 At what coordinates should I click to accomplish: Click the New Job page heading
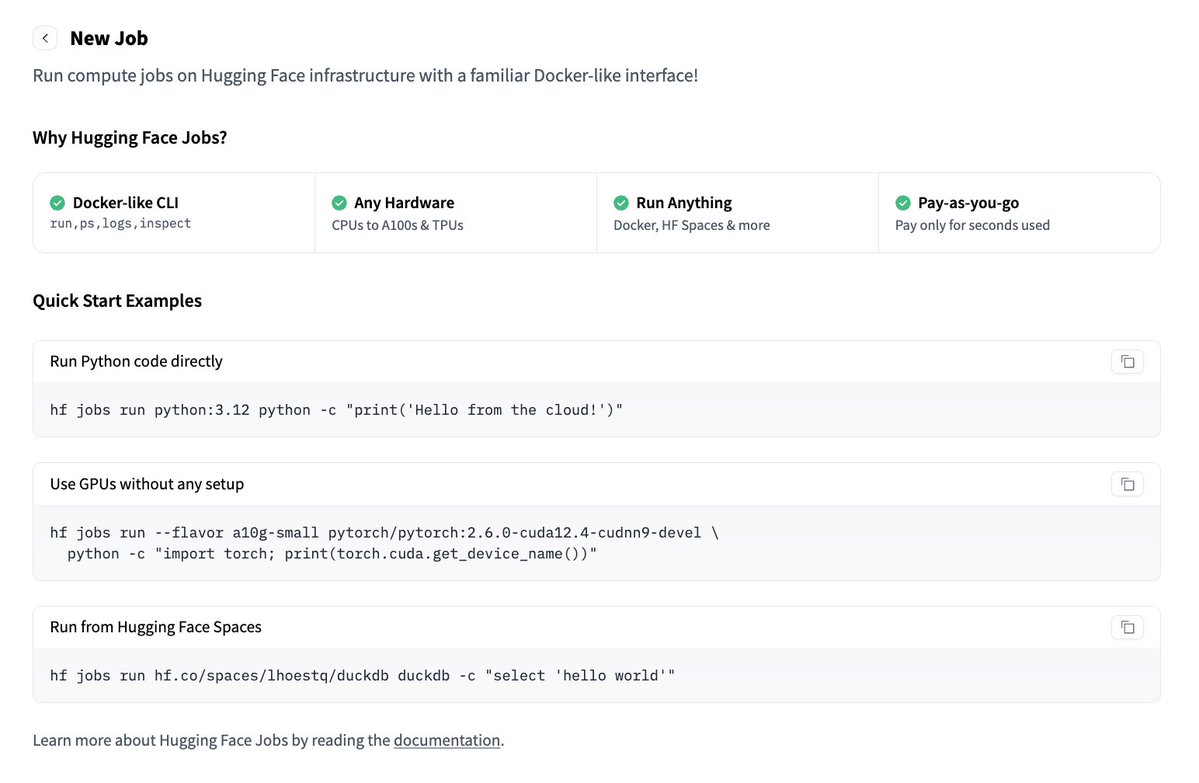109,38
